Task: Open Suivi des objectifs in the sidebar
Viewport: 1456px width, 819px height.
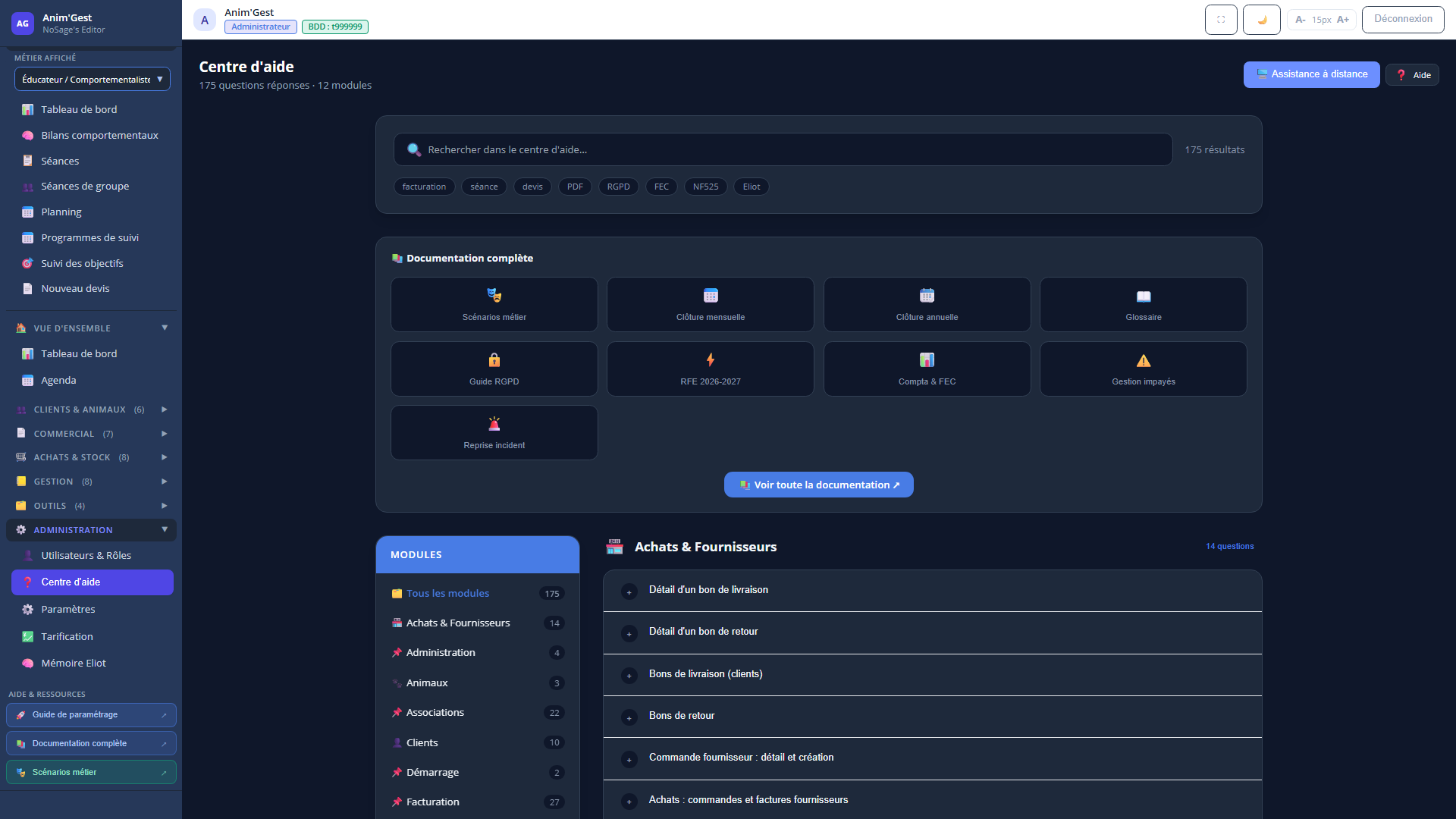Action: coord(91,263)
